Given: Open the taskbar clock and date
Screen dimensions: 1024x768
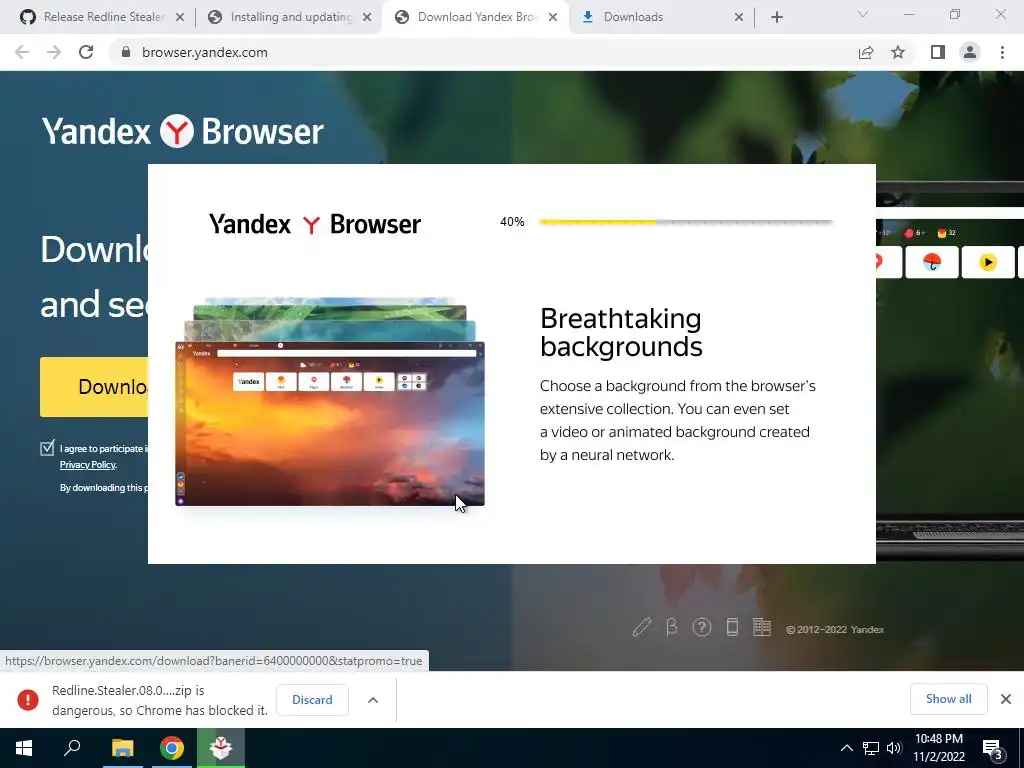Looking at the screenshot, I should [x=938, y=748].
